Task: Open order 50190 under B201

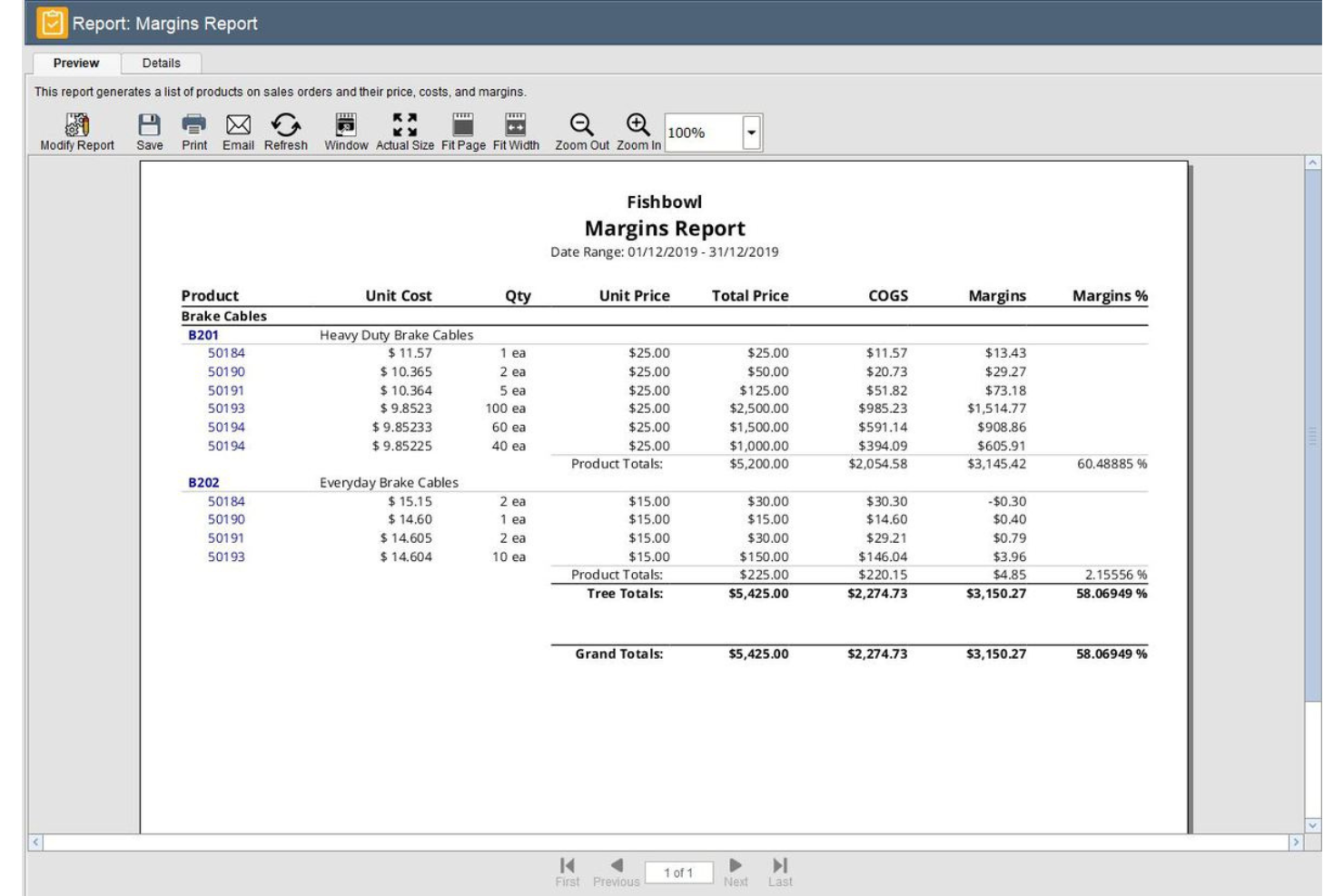Action: click(x=226, y=371)
